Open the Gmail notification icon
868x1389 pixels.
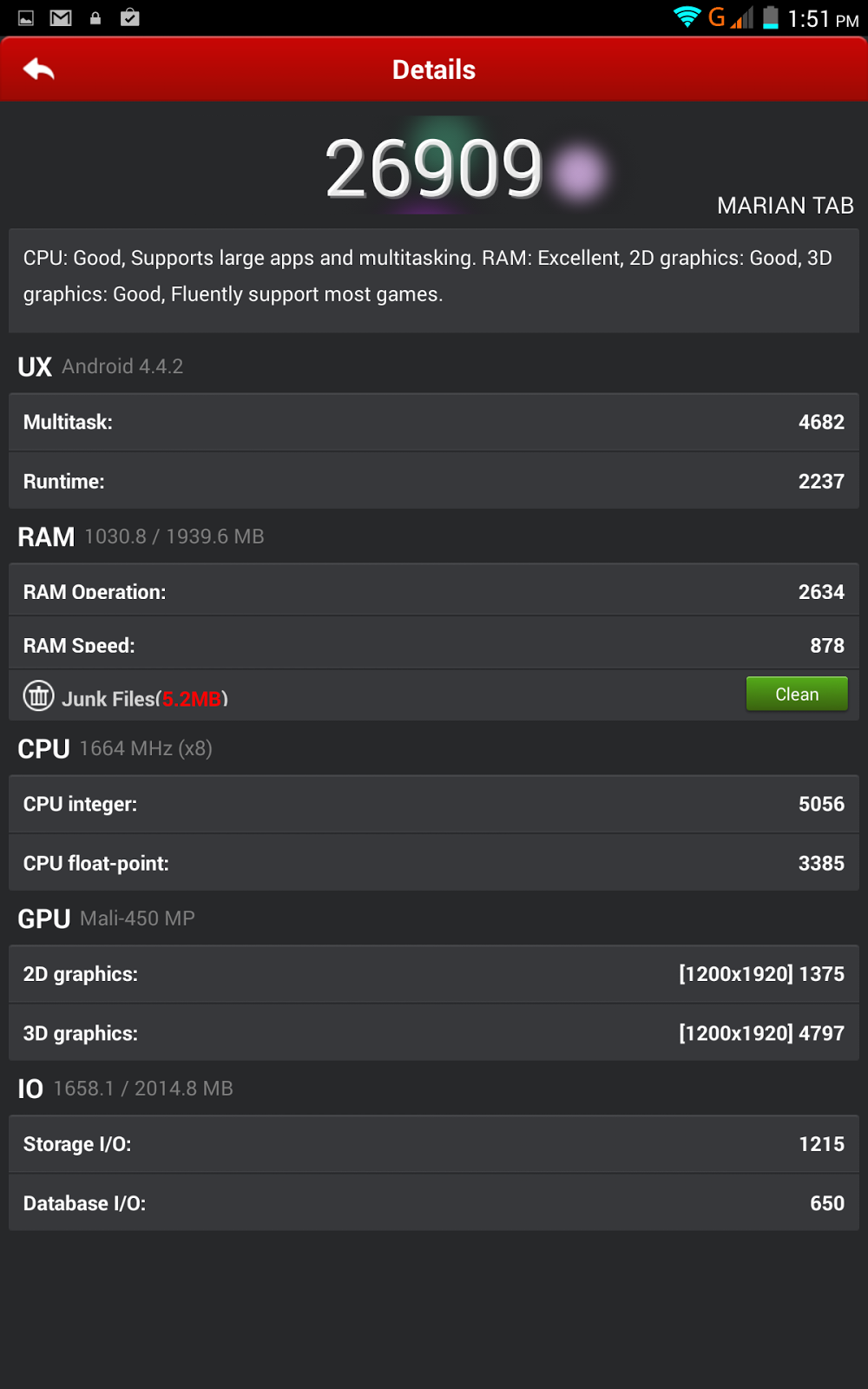[61, 17]
